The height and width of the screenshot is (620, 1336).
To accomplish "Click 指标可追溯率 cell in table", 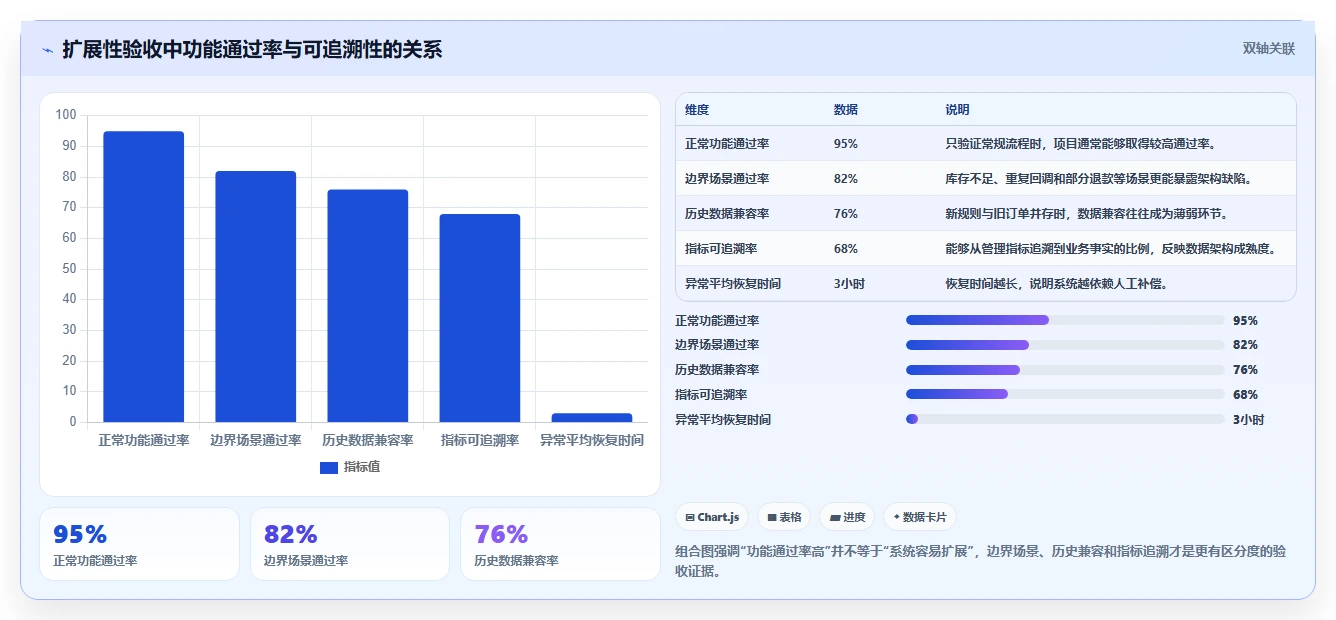I will 721,249.
